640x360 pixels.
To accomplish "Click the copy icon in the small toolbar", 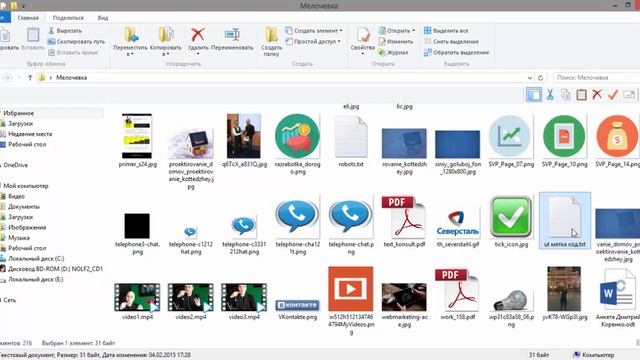I will 566,95.
